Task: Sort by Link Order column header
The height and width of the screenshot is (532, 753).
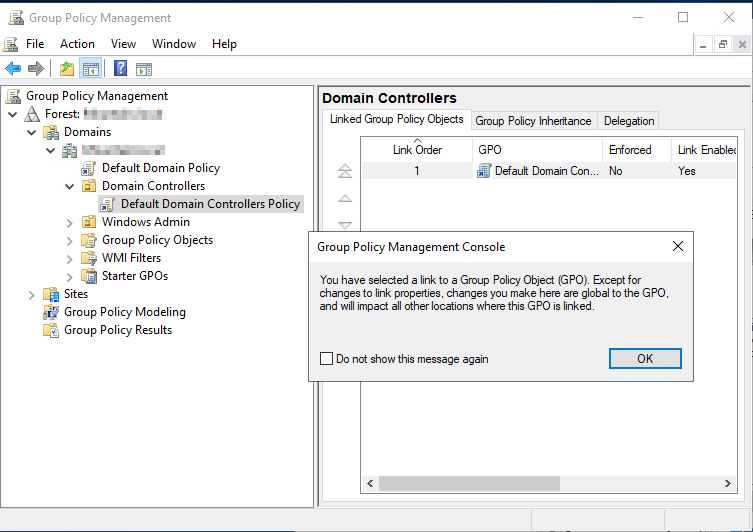Action: 417,150
